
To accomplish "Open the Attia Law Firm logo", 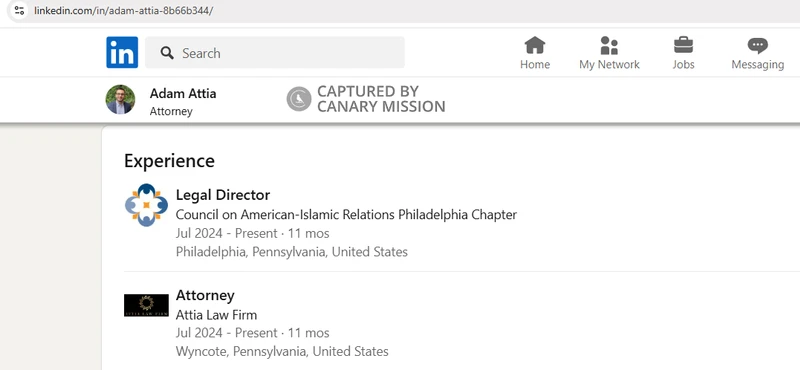I will [146, 305].
